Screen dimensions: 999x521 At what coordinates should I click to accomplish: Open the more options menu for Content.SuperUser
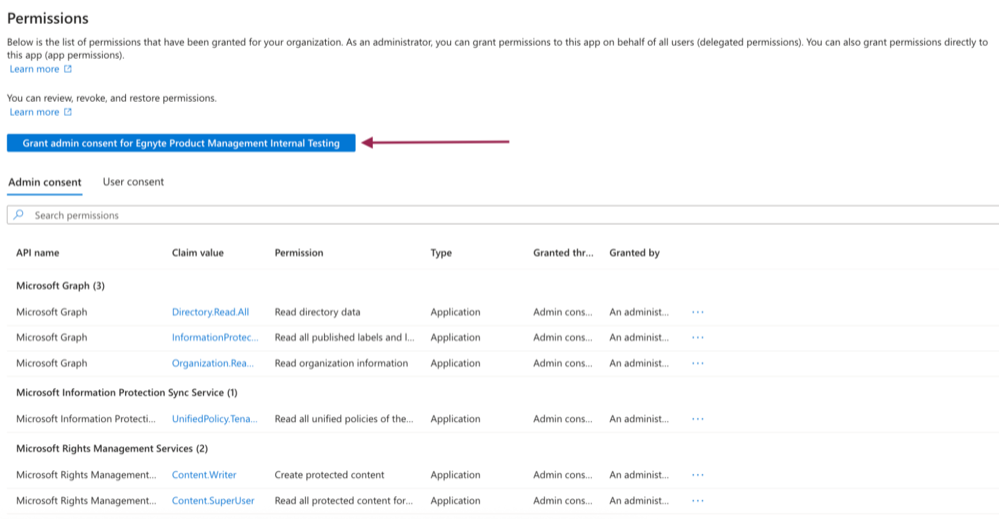click(698, 501)
